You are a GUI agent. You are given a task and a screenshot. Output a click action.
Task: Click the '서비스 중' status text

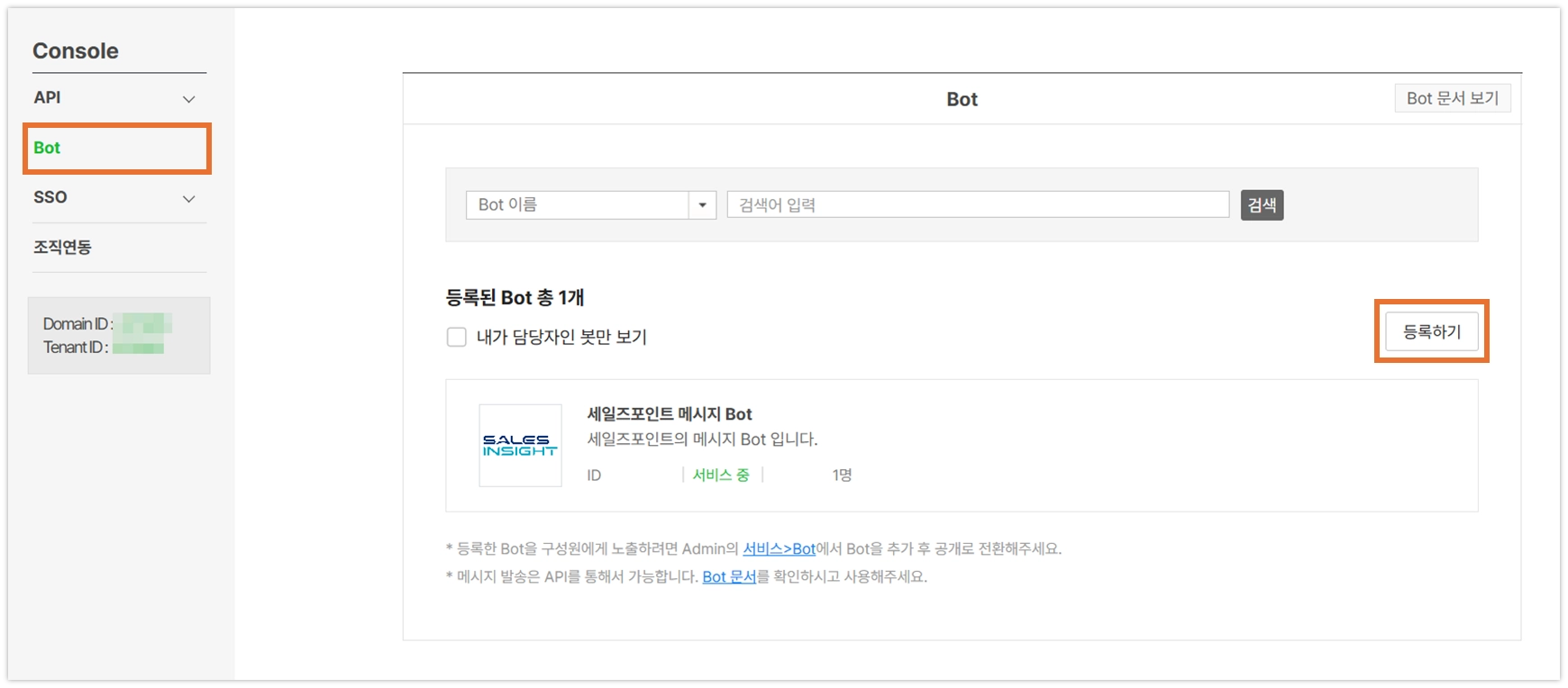point(721,475)
